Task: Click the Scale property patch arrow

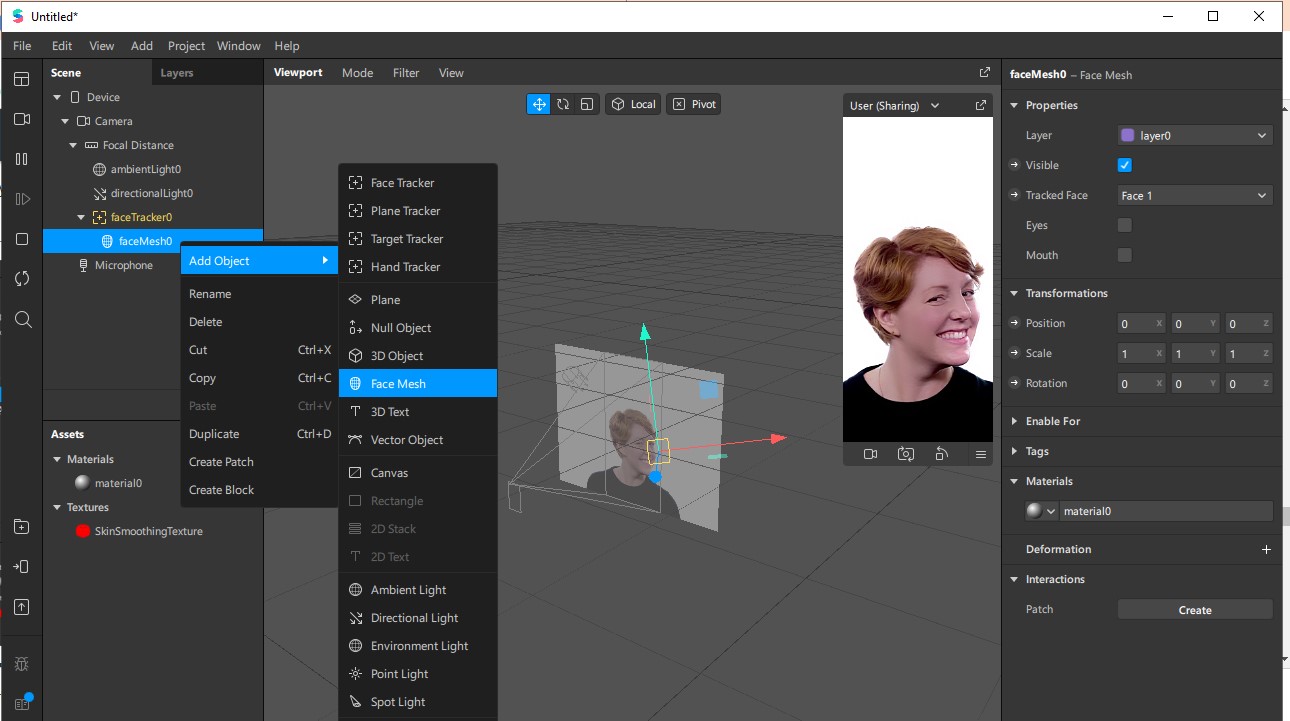Action: pos(1015,353)
